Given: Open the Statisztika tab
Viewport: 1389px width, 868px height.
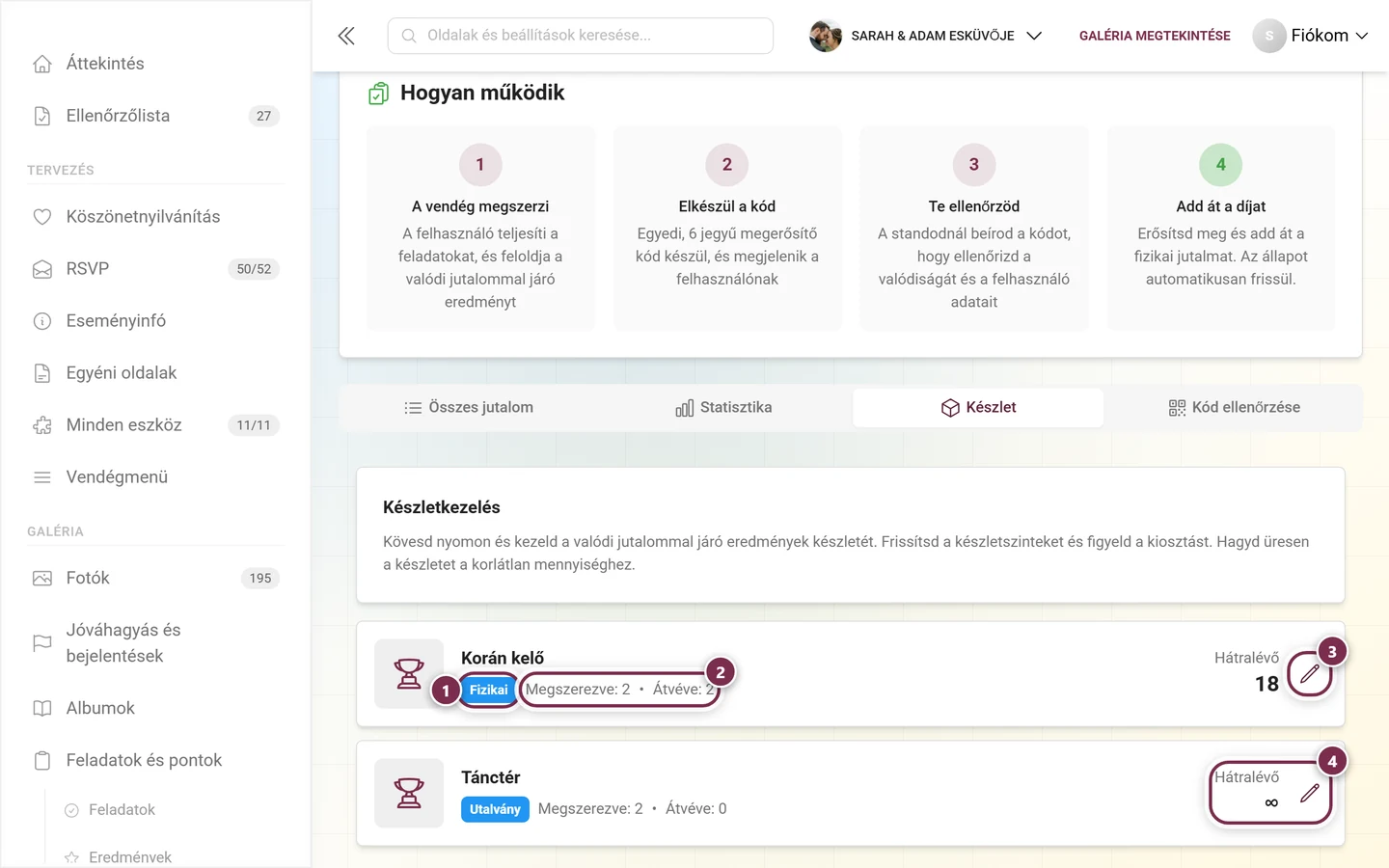Looking at the screenshot, I should pyautogui.click(x=723, y=408).
